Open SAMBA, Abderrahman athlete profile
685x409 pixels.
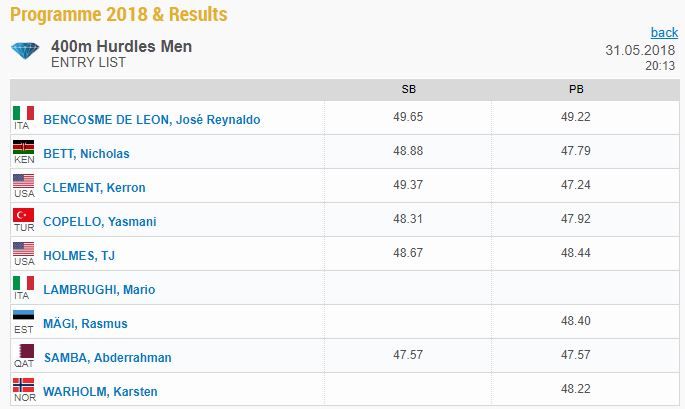click(x=107, y=358)
